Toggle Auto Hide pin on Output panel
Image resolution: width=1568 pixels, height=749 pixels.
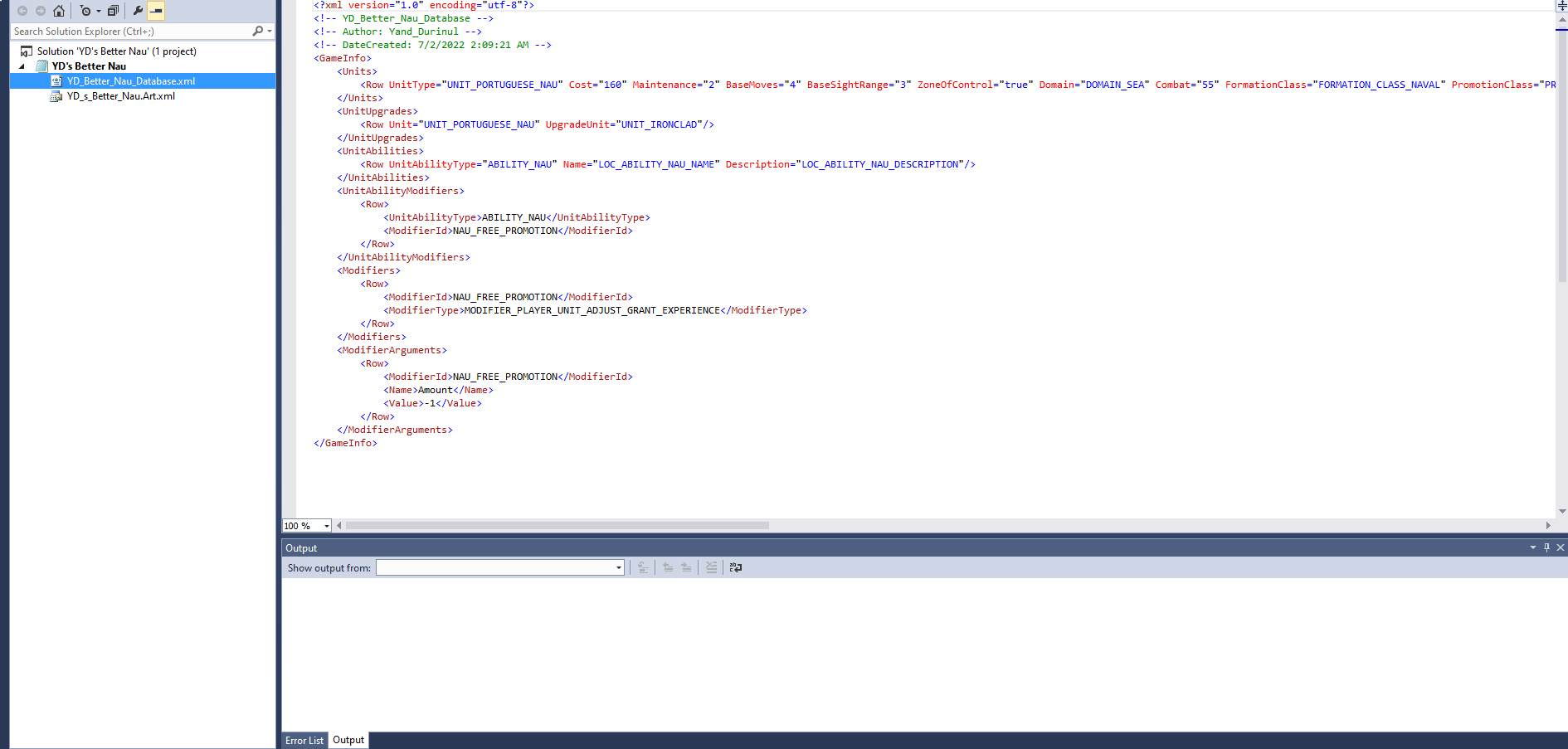1546,547
